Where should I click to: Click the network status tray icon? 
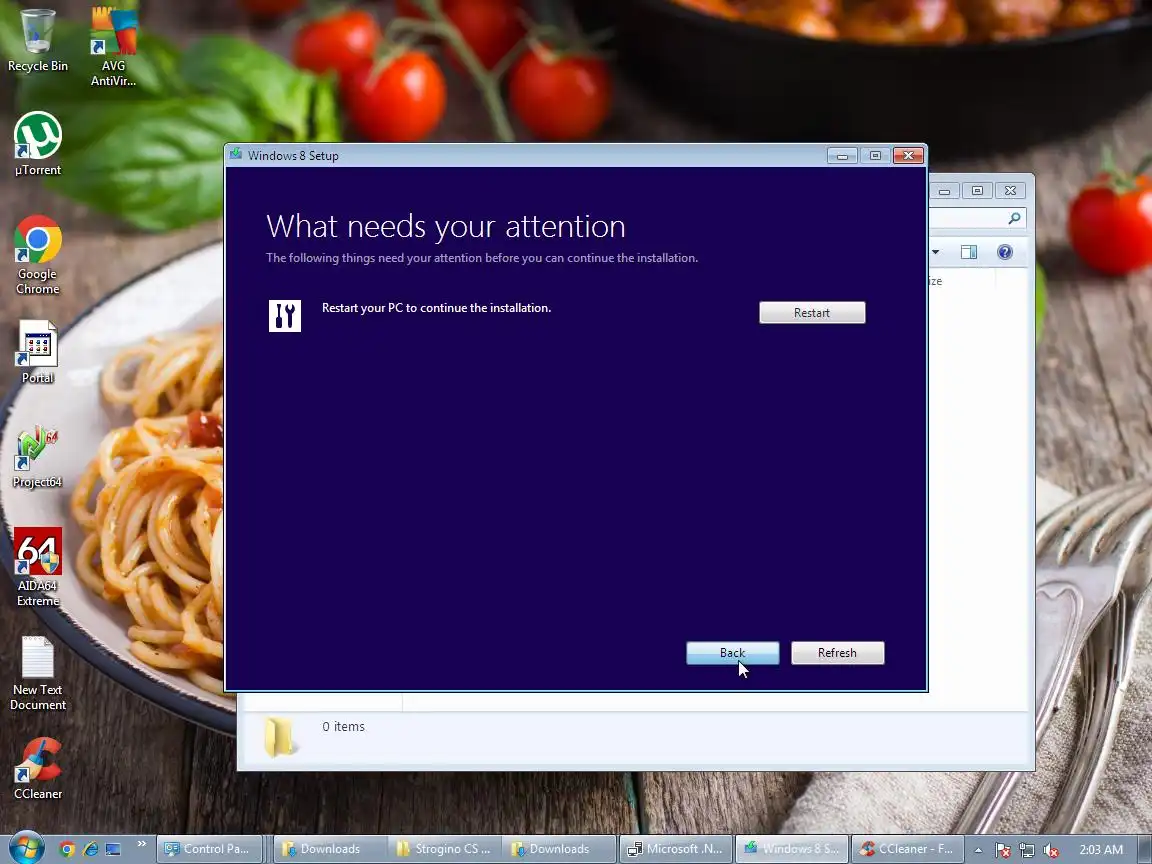1027,850
